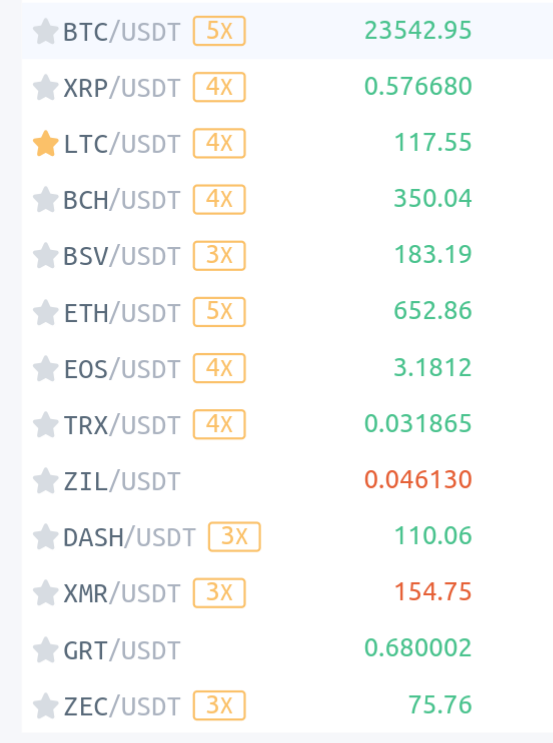The width and height of the screenshot is (553, 743).
Task: Click the ETH/USDT star icon
Action: point(45,312)
